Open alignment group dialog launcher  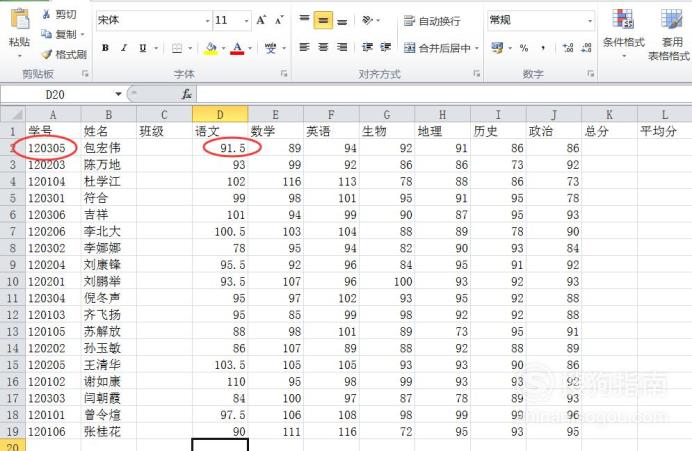pyautogui.click(x=476, y=74)
